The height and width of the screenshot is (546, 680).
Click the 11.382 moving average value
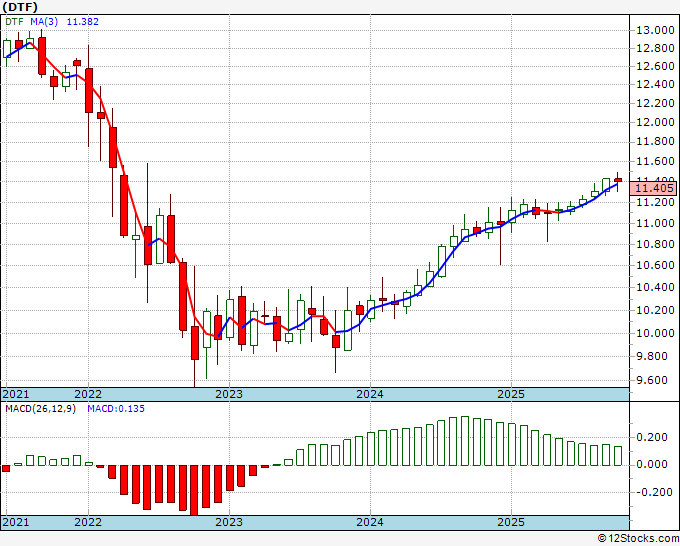82,22
